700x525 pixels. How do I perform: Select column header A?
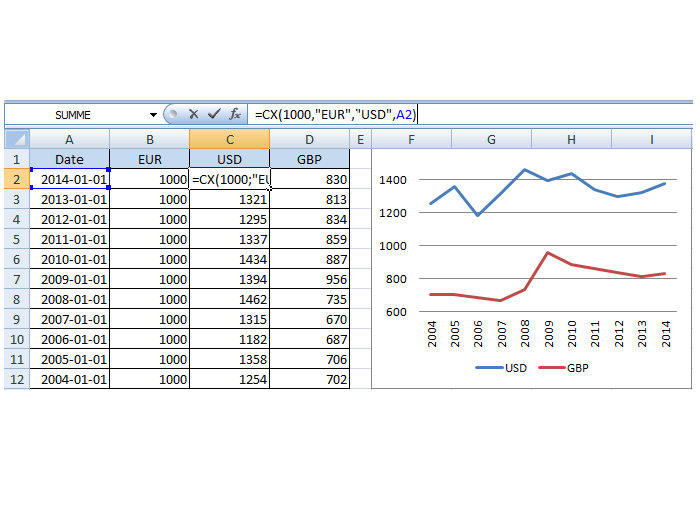click(x=69, y=140)
